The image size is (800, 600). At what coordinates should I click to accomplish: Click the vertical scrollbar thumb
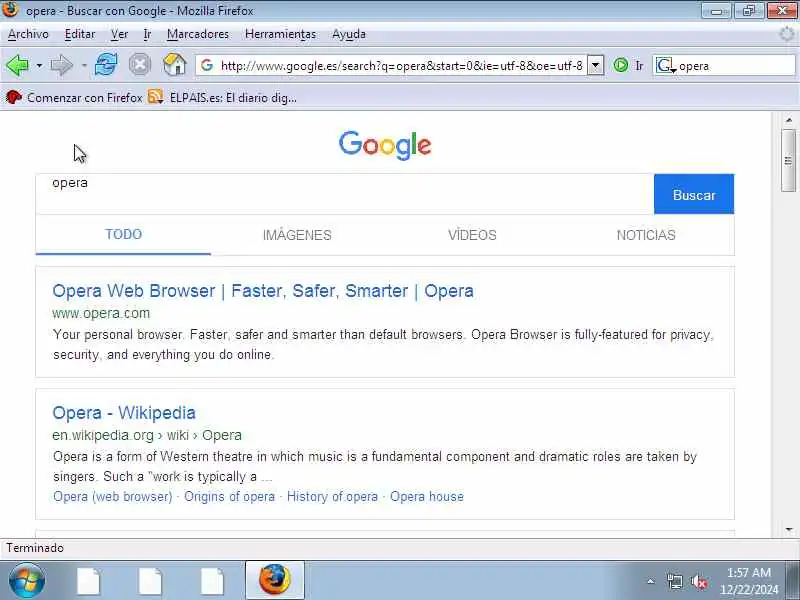(x=788, y=161)
